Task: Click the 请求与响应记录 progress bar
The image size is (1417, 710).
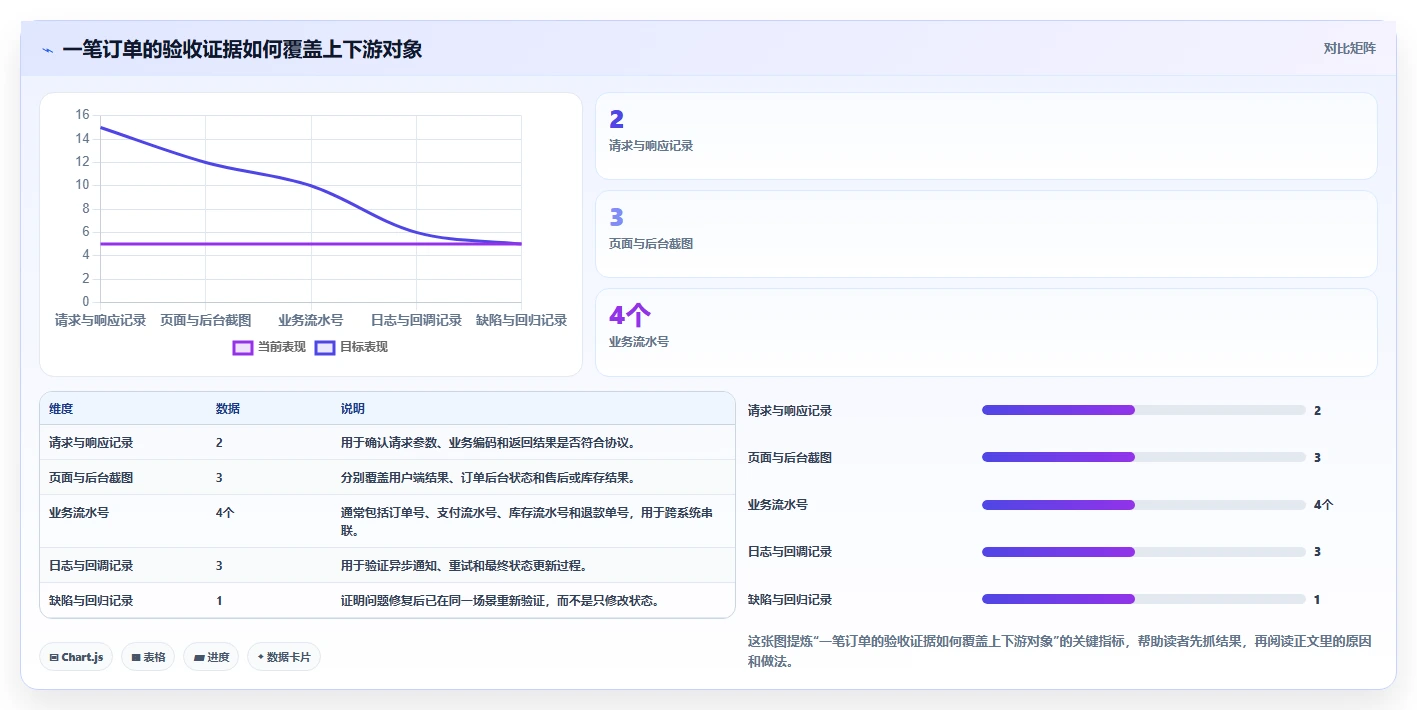Action: tap(1144, 410)
